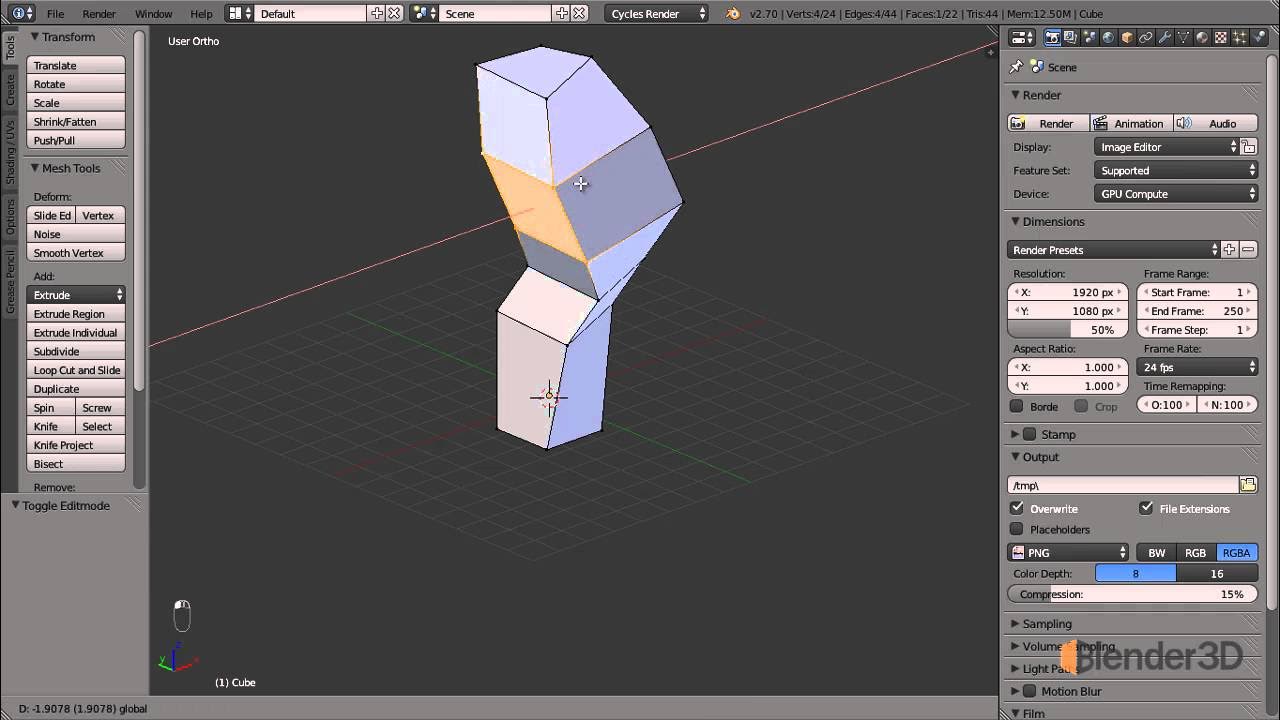Image resolution: width=1280 pixels, height=720 pixels.
Task: Add new scene with plus icon beside Scene
Action: (x=562, y=13)
